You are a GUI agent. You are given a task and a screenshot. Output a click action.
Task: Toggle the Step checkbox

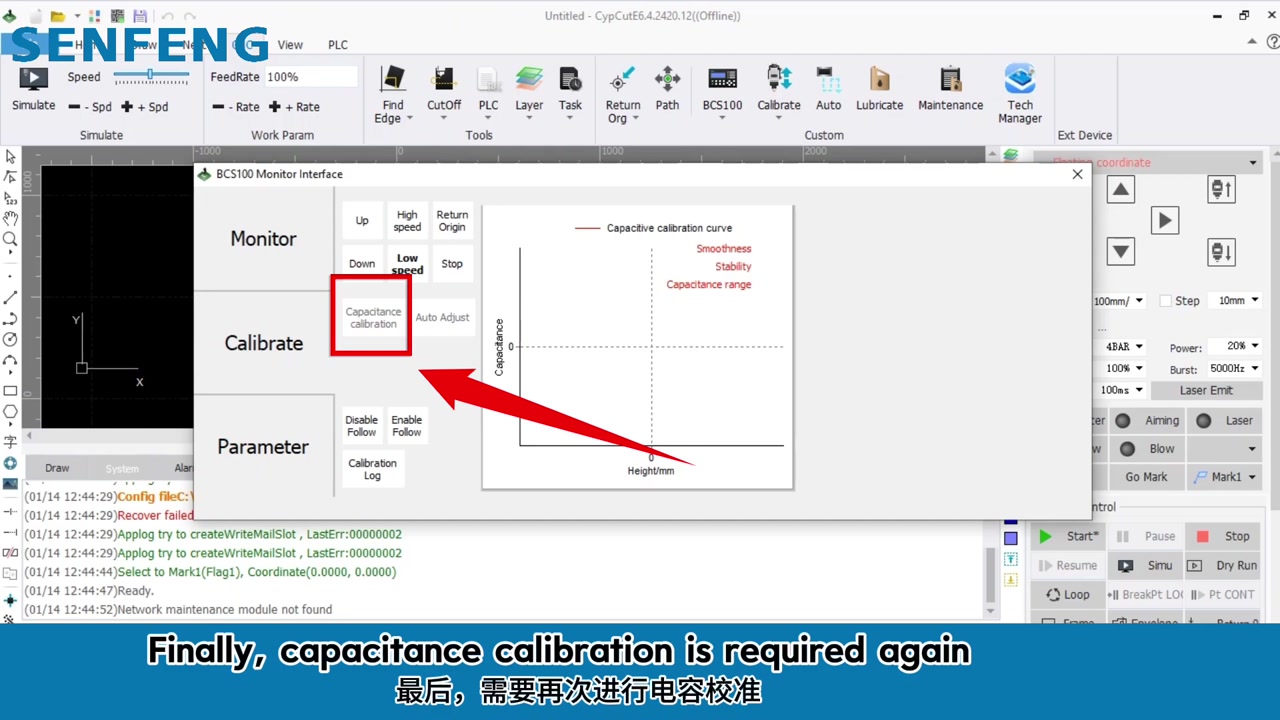pos(1165,301)
